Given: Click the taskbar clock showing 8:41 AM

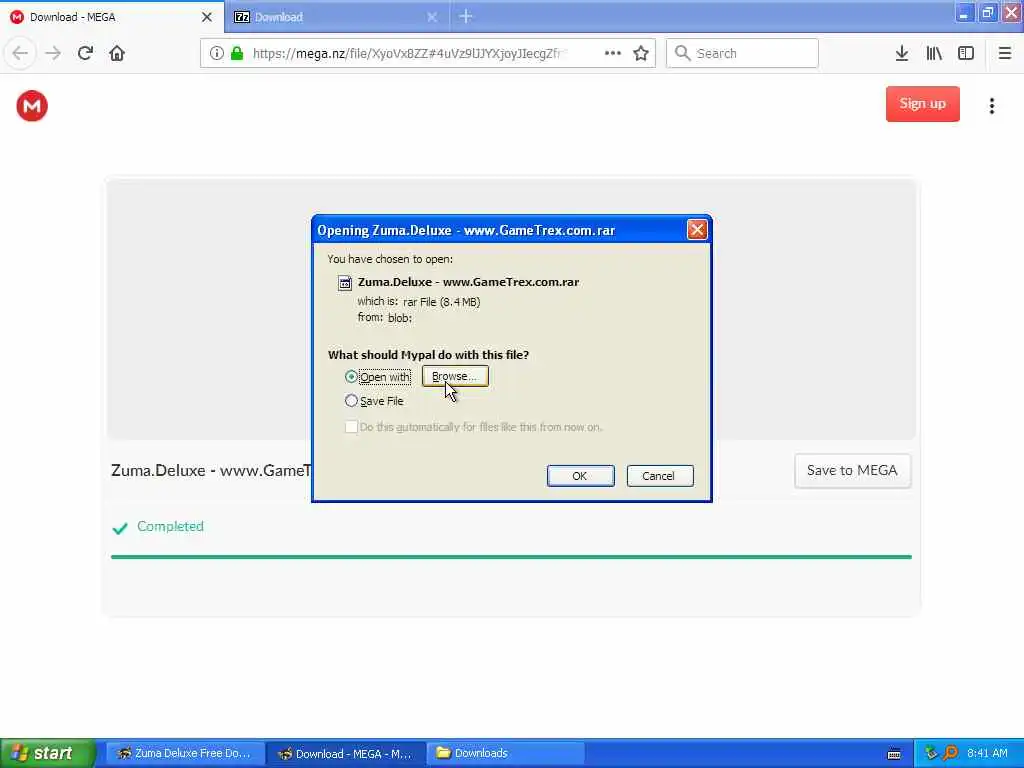Looking at the screenshot, I should click(x=987, y=753).
